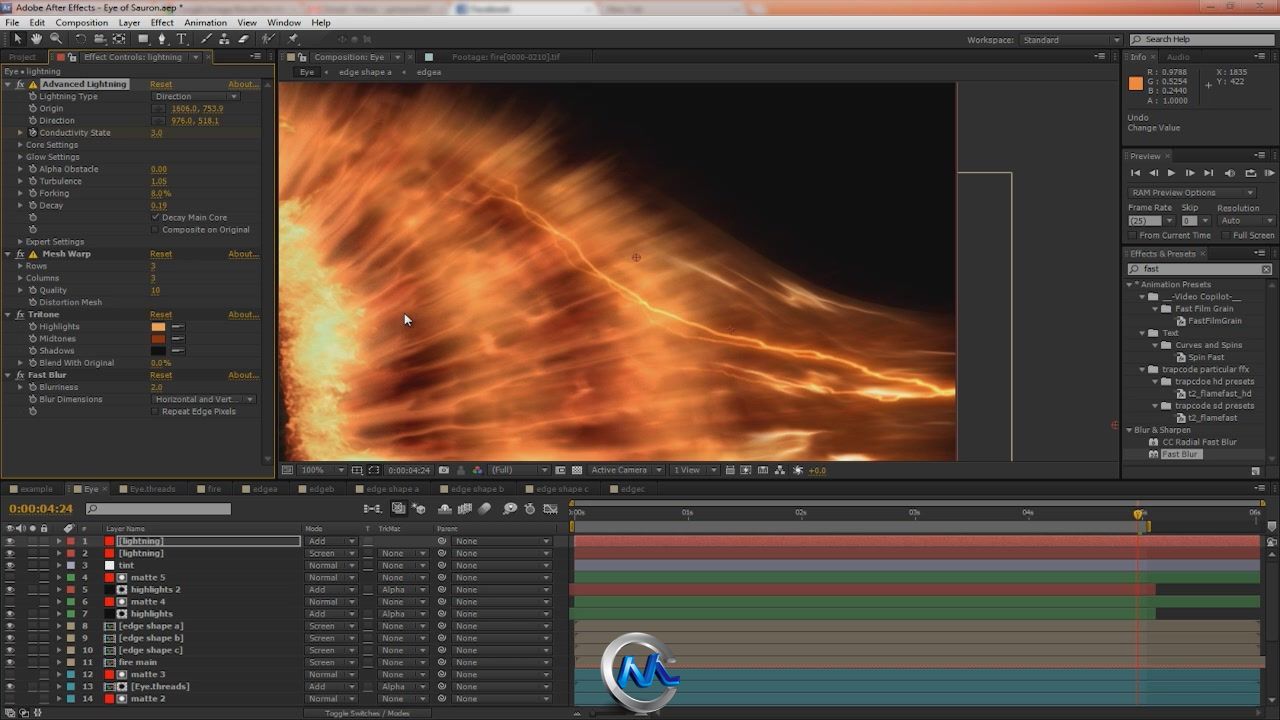Jump to last frame in Preview

coord(1208,173)
